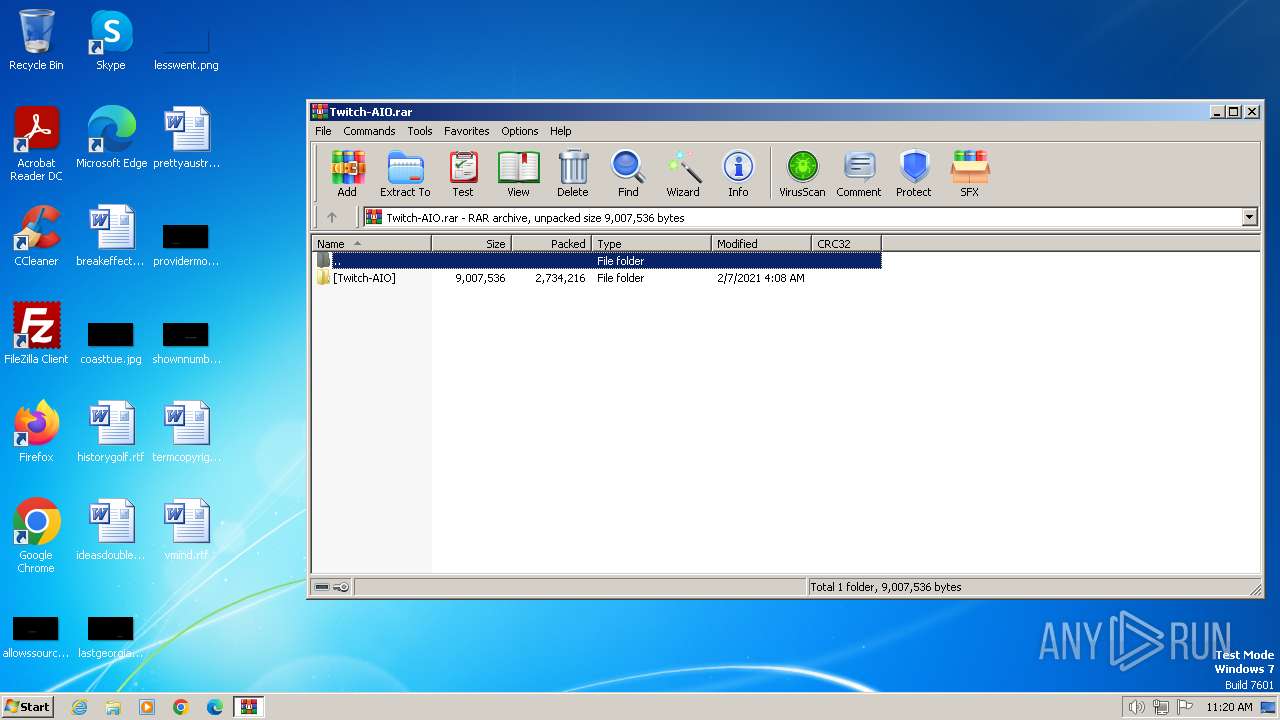Select the Skype desktop shortcut
The width and height of the screenshot is (1280, 720).
(111, 40)
